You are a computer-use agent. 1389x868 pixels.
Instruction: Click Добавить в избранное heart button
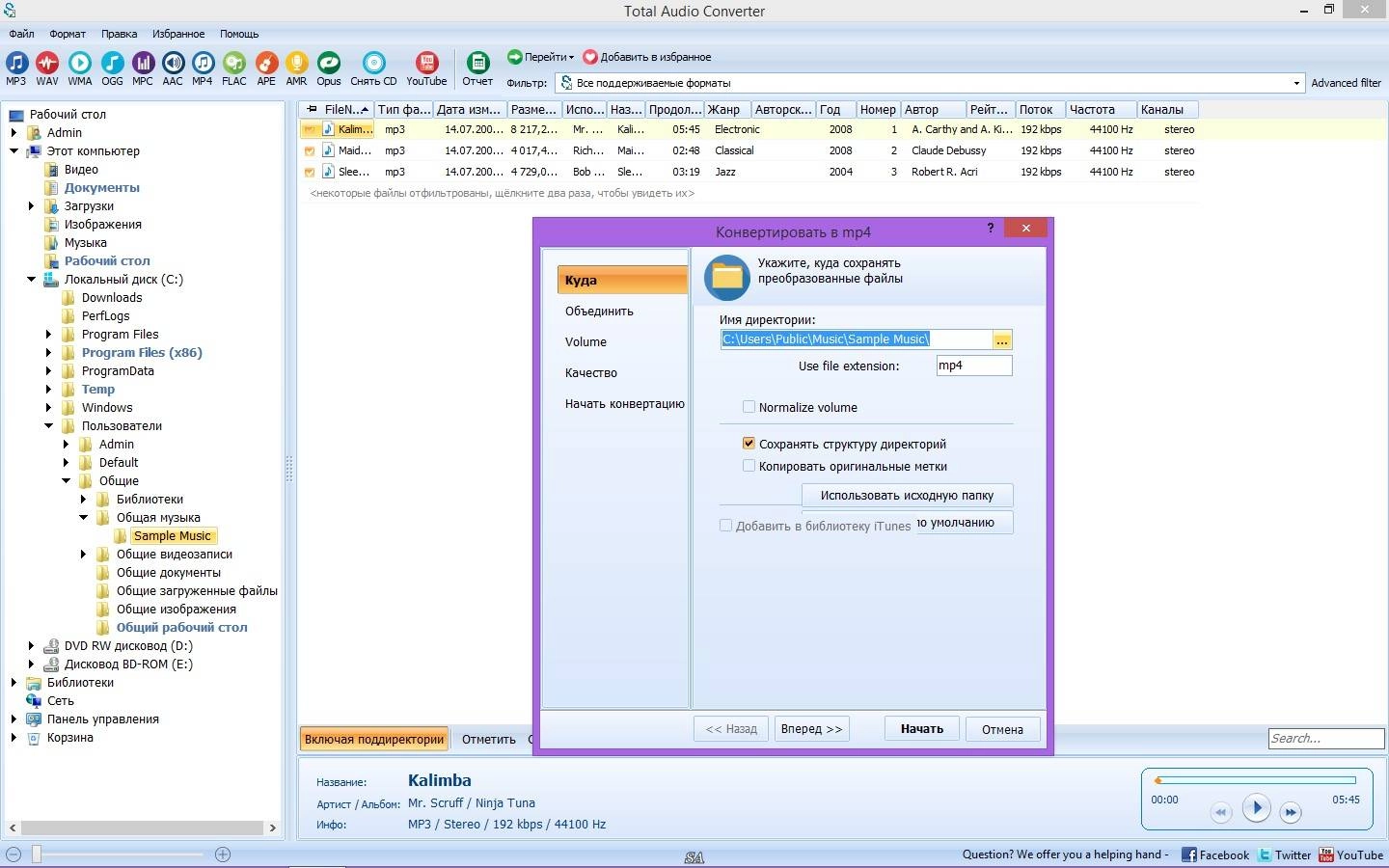point(648,57)
